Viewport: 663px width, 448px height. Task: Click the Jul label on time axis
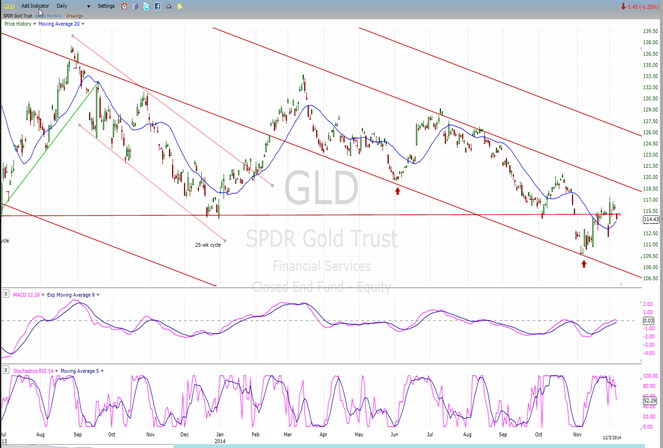pos(430,434)
